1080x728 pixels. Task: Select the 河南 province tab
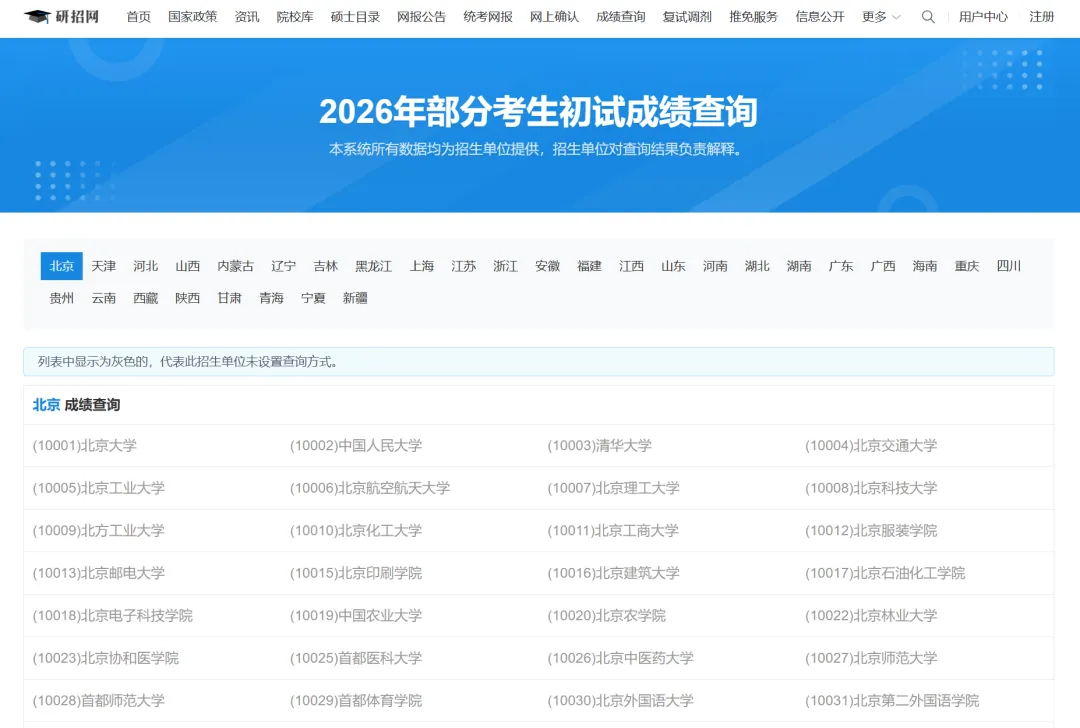[x=715, y=266]
